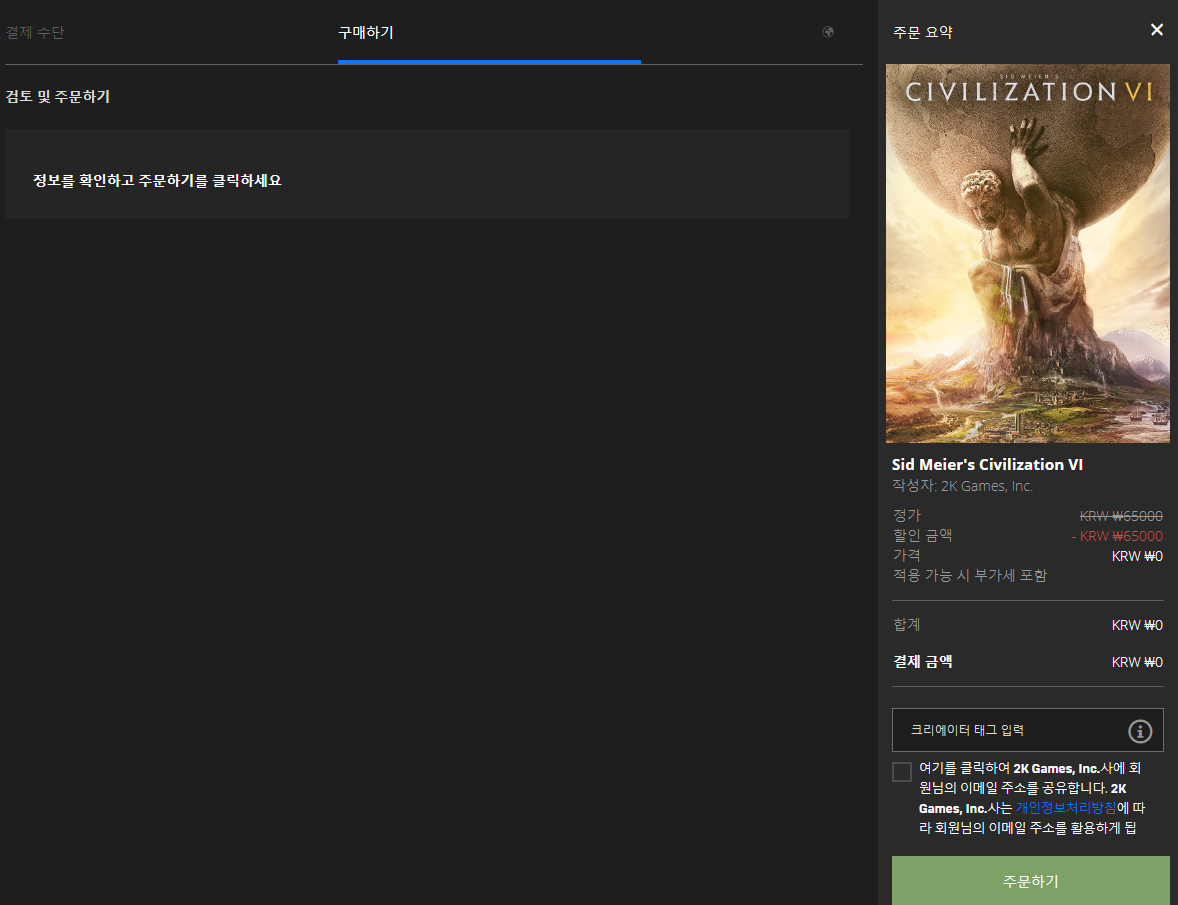Enable email sharing with 2K Games checkbox
This screenshot has width=1178, height=905.
click(x=902, y=771)
